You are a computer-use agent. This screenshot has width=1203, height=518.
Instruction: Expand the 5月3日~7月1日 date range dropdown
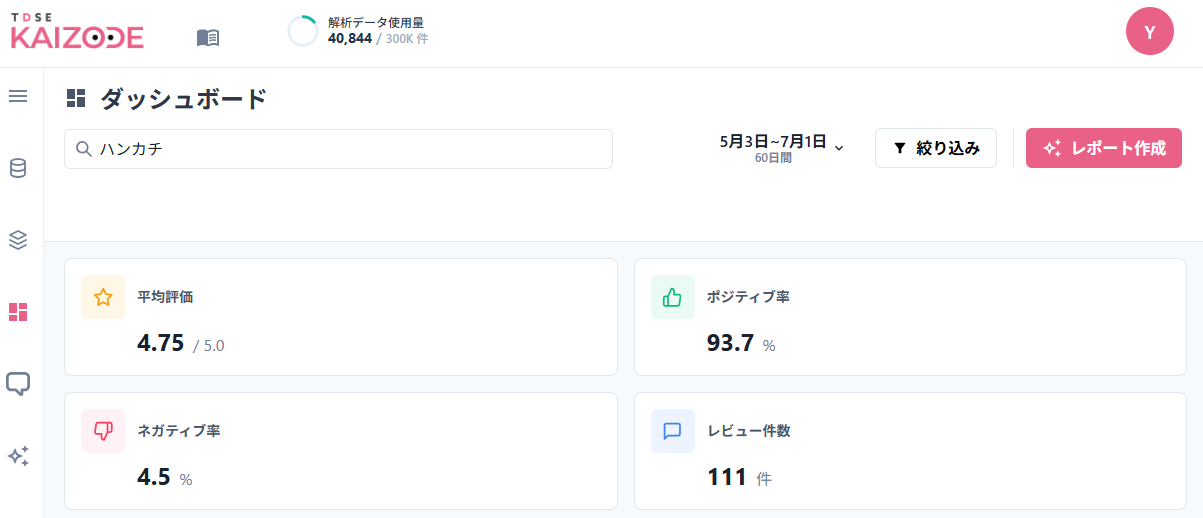(x=782, y=148)
